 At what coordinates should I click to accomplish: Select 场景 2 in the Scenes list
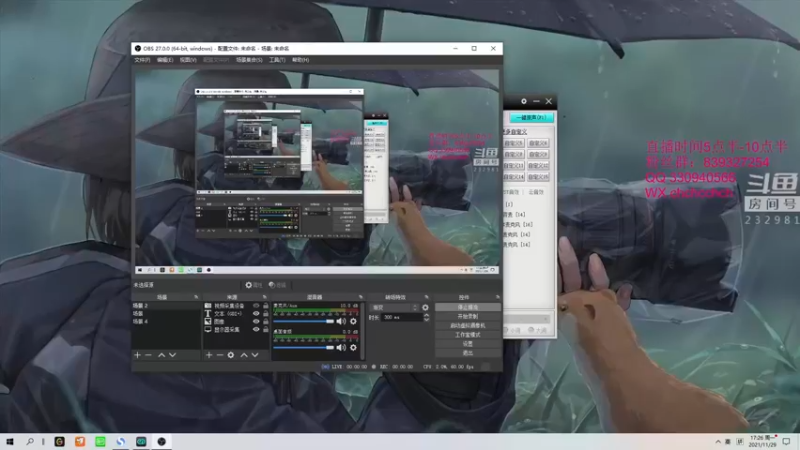coord(166,306)
